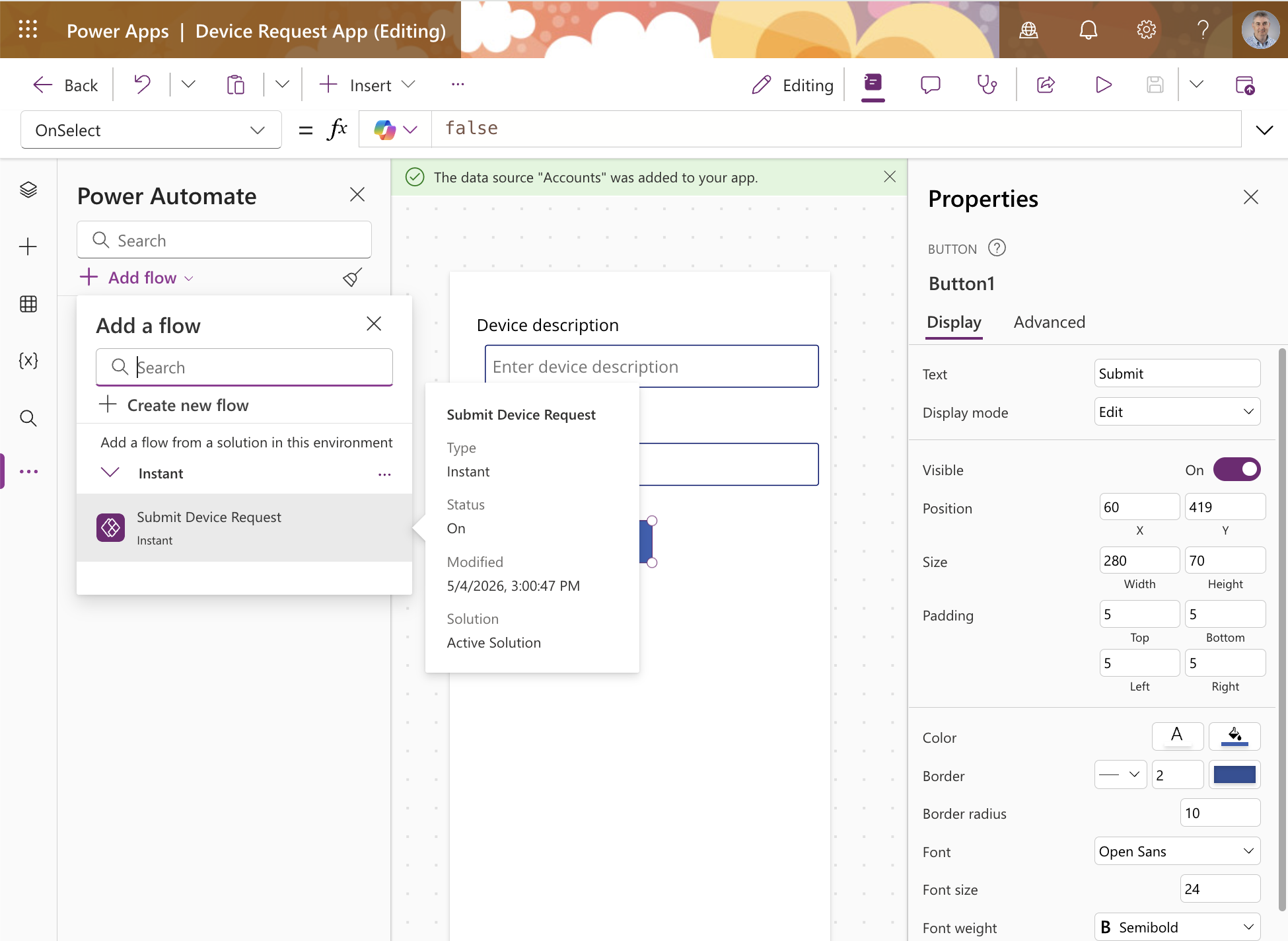Click the blue border color swatch

[1234, 774]
